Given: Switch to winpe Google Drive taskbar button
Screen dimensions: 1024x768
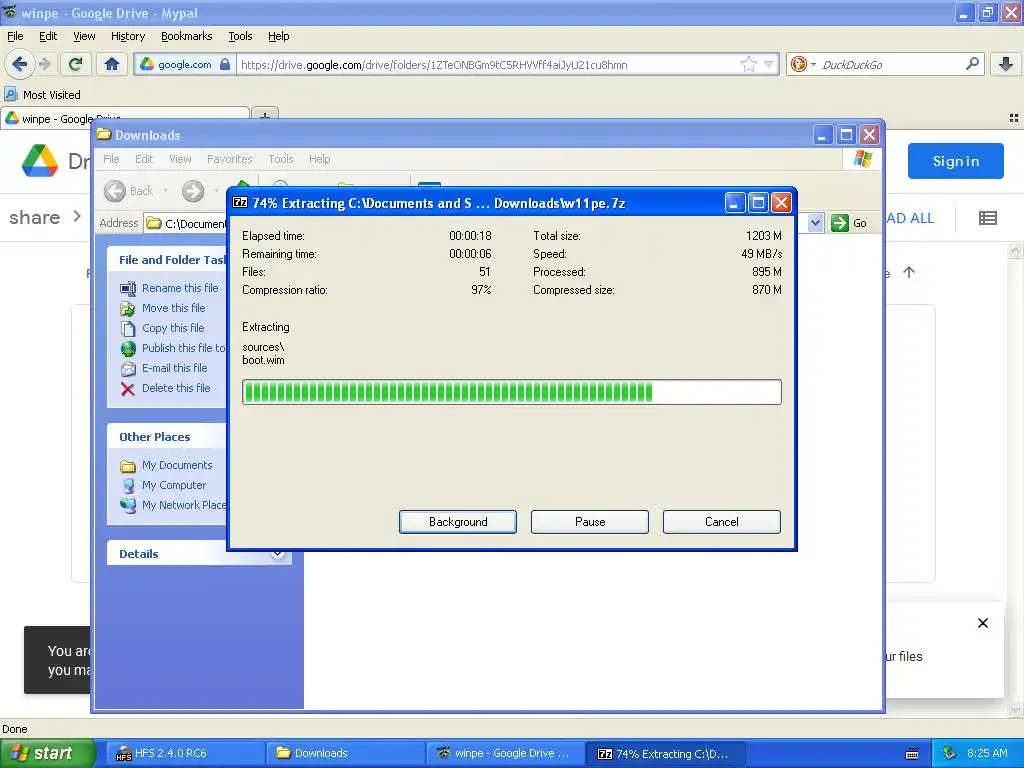Looking at the screenshot, I should click(x=505, y=753).
